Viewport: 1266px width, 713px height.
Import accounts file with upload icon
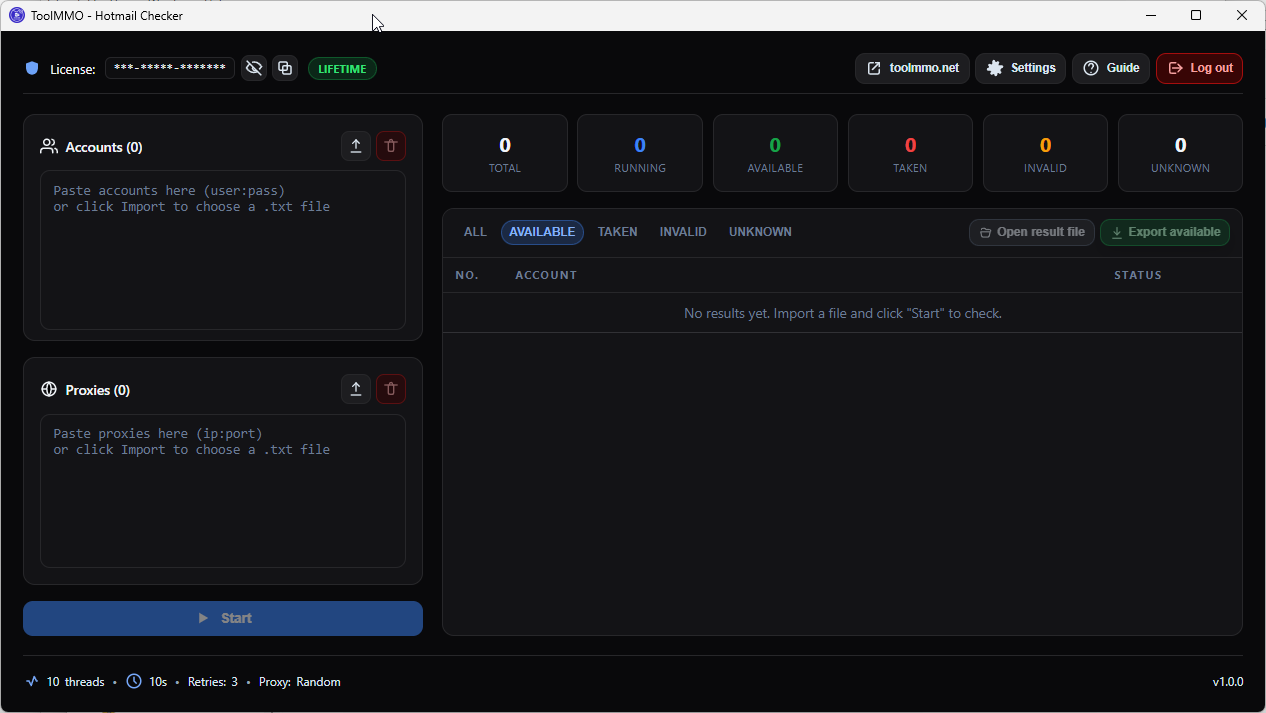click(x=356, y=146)
